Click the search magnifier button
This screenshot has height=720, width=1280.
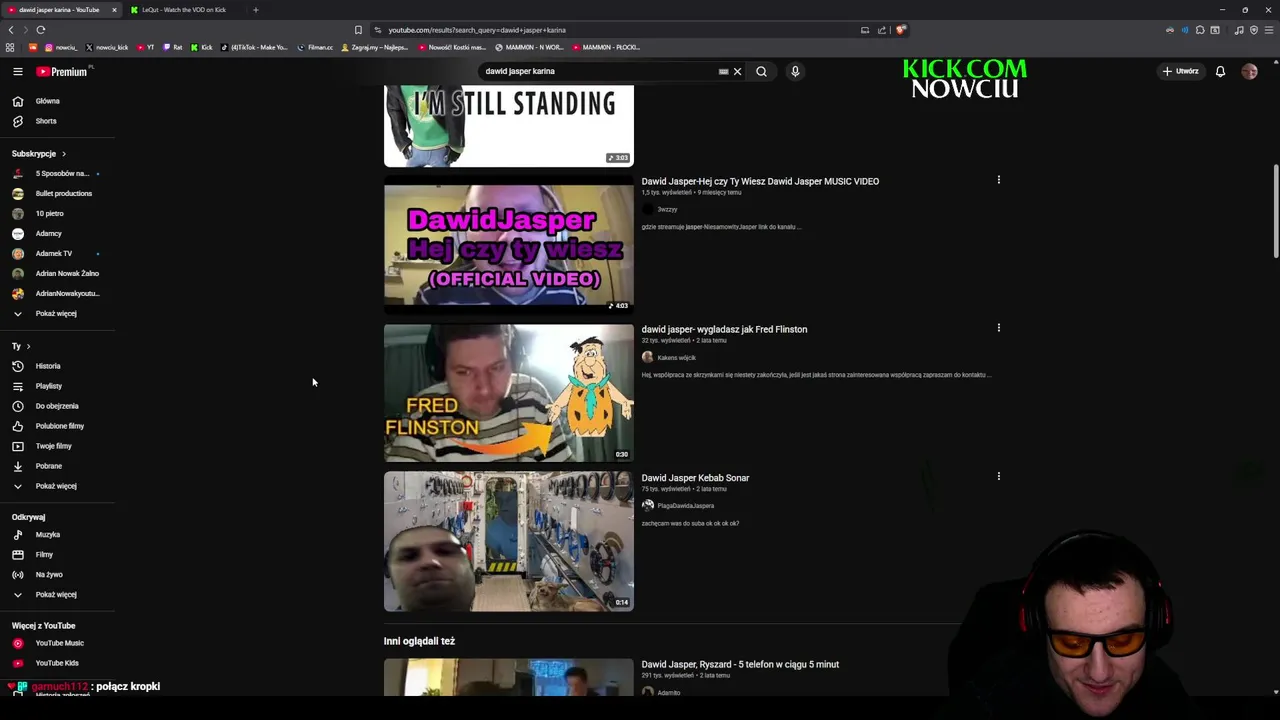pyautogui.click(x=761, y=71)
